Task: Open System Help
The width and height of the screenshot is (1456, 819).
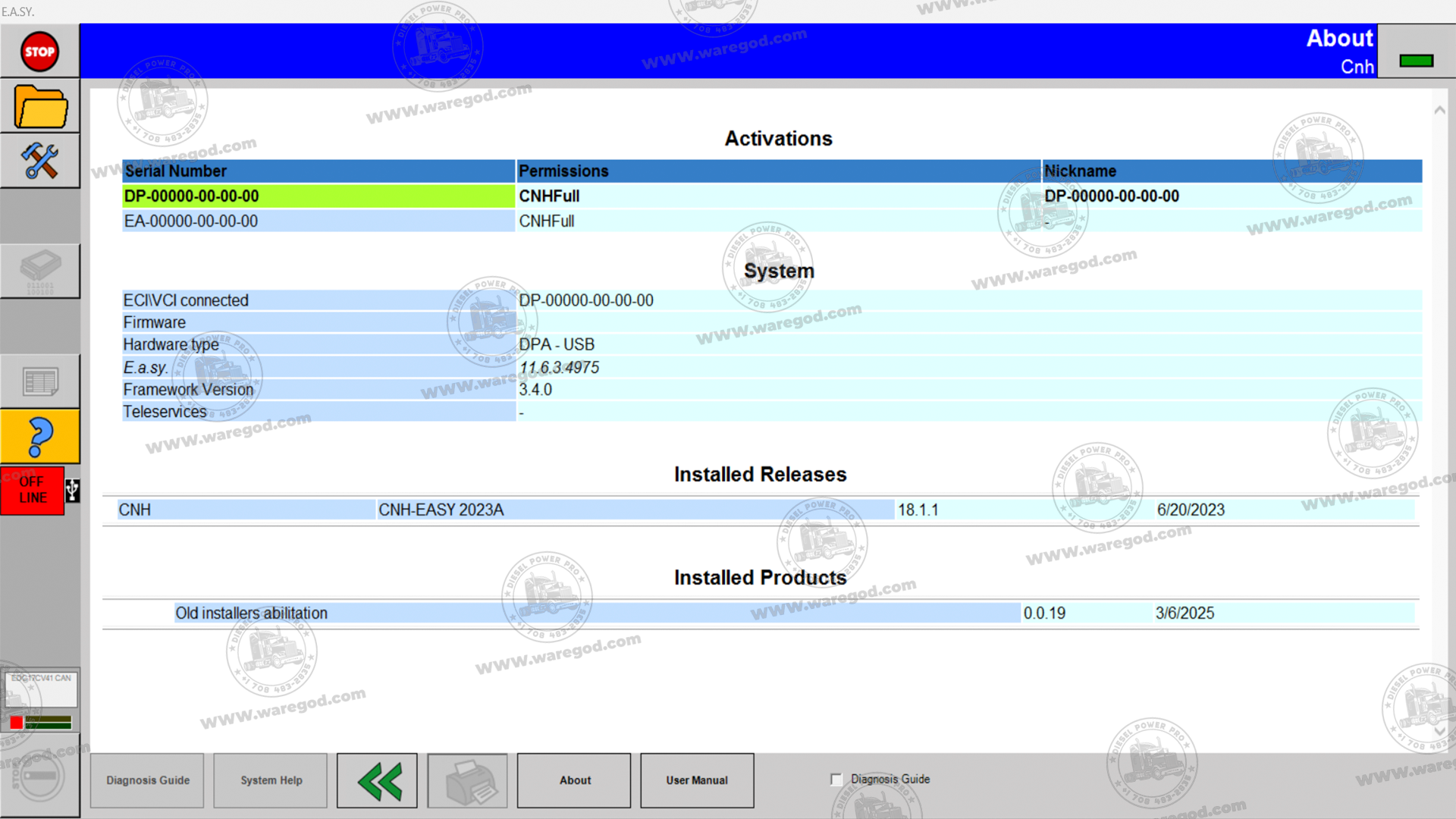Action: (271, 780)
